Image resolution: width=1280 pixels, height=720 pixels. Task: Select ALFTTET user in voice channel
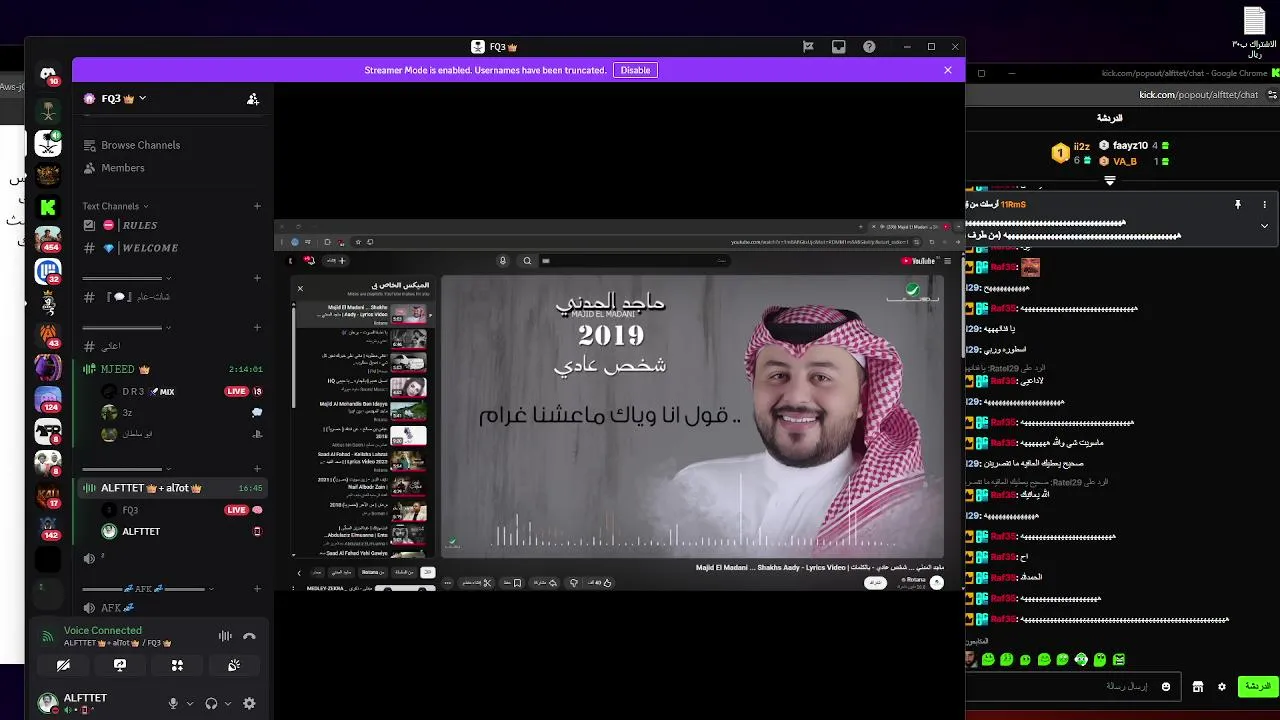click(x=182, y=531)
